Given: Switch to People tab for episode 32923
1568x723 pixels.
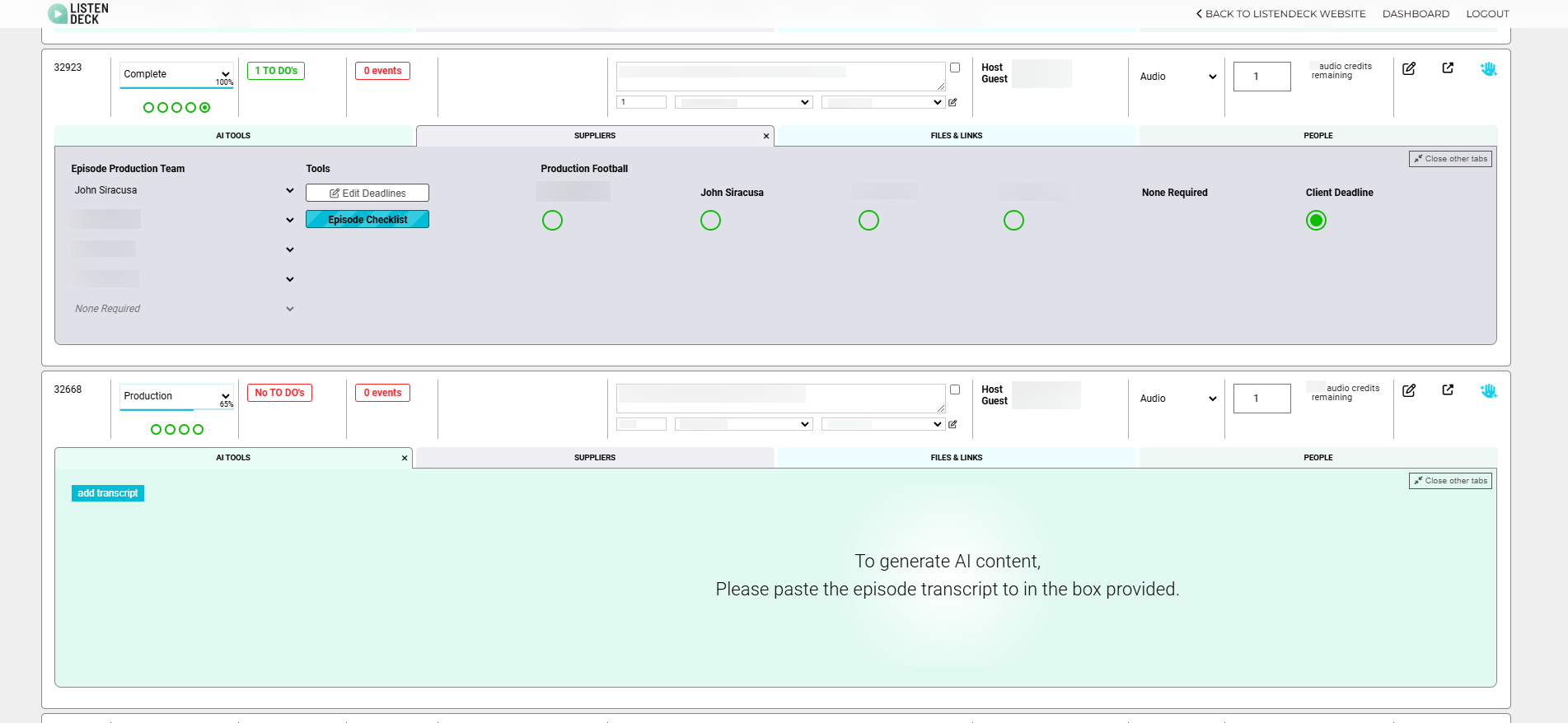Looking at the screenshot, I should (x=1318, y=136).
